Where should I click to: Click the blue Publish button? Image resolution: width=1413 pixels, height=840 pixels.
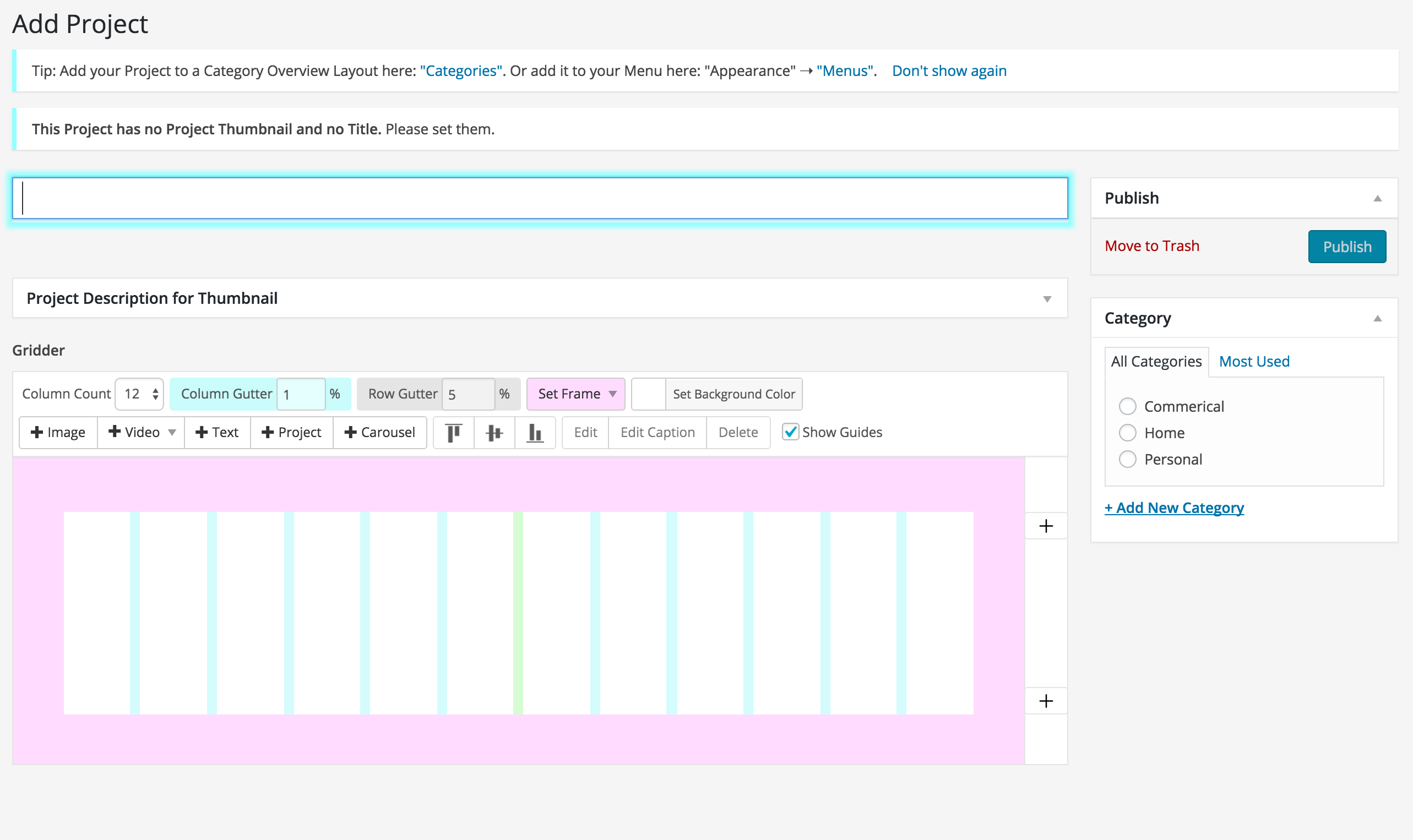tap(1347, 247)
